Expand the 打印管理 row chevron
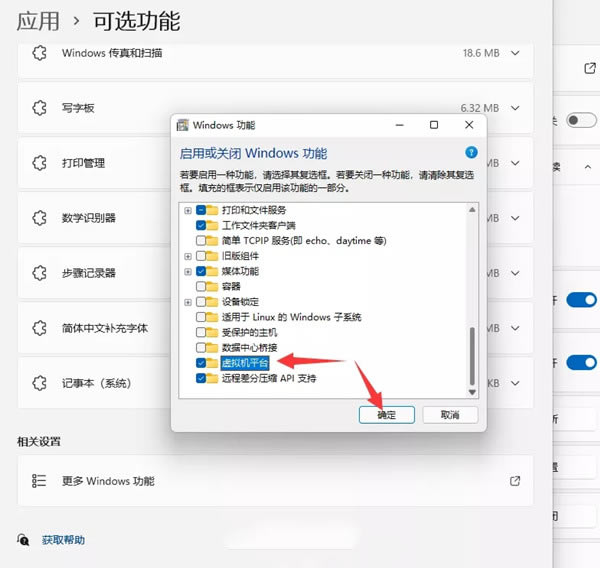 515,163
